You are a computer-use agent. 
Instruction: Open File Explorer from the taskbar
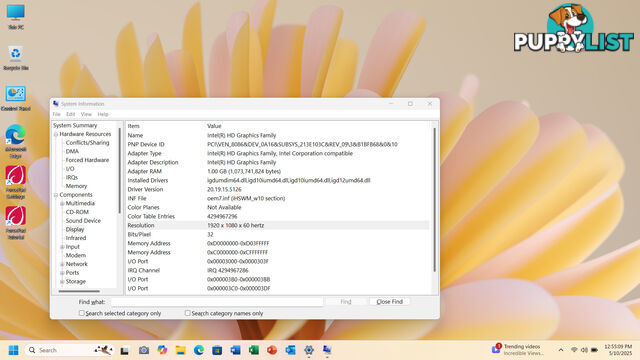pos(180,350)
